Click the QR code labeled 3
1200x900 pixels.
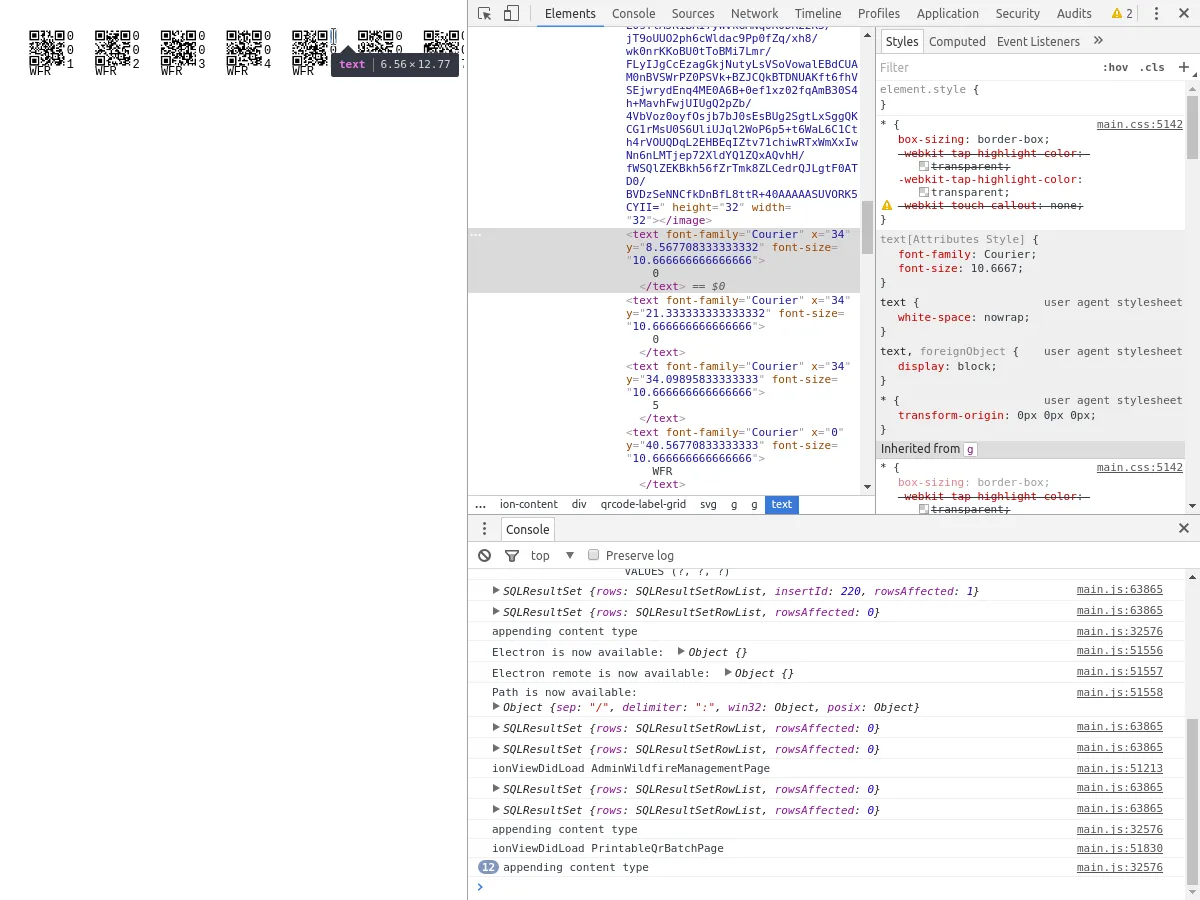[178, 47]
